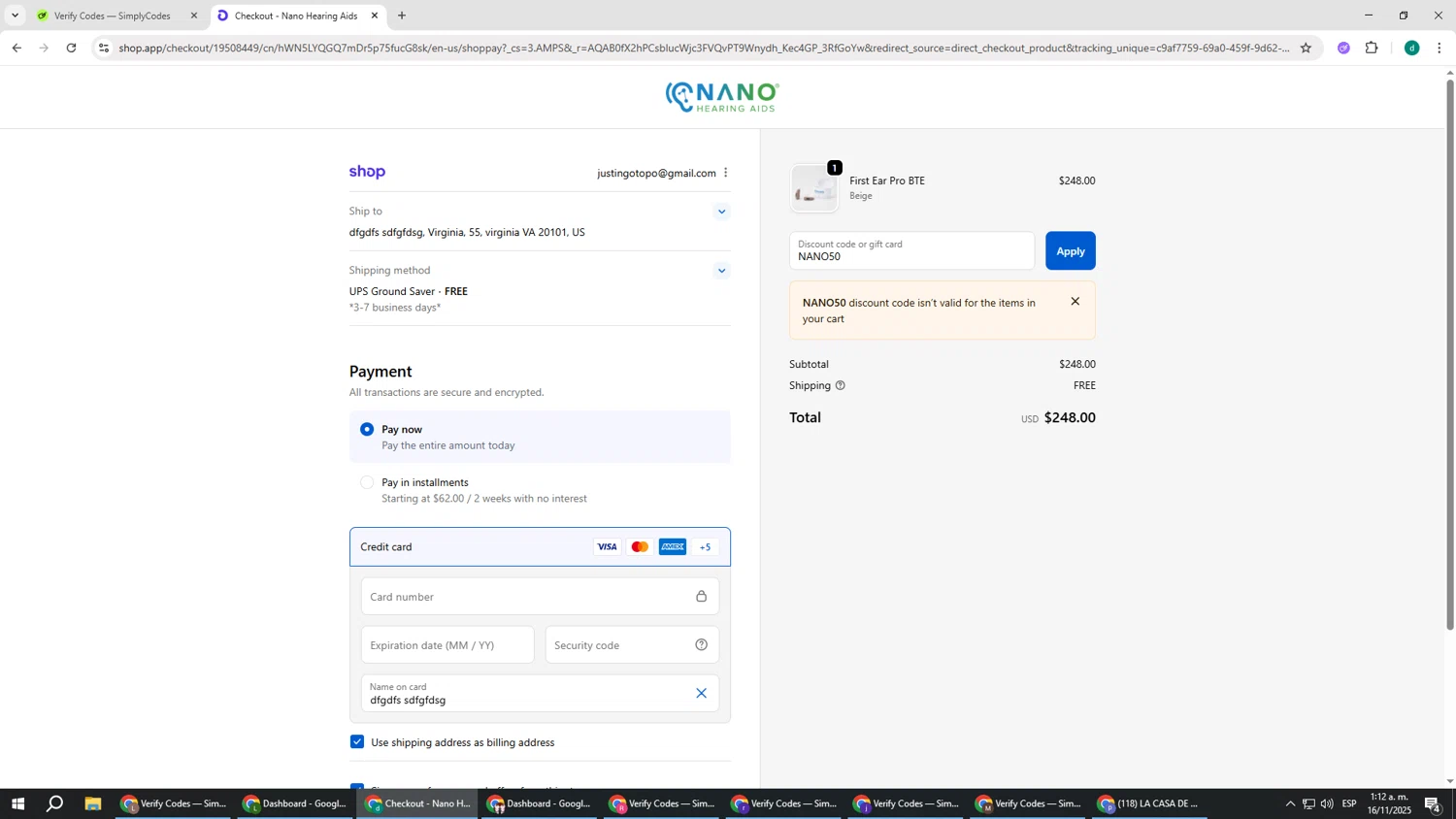Open the tab search dropdown arrow
This screenshot has width=1456, height=819.
coord(15,16)
